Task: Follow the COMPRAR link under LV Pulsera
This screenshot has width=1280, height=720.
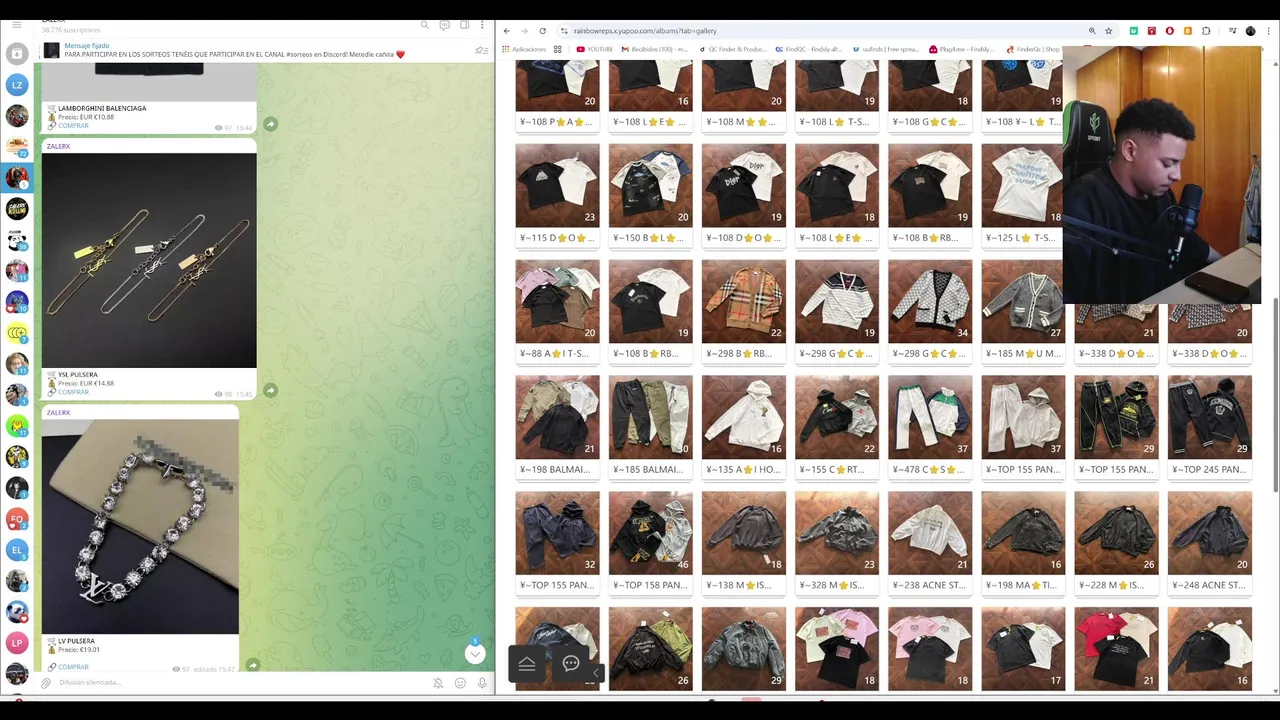Action: (x=73, y=667)
